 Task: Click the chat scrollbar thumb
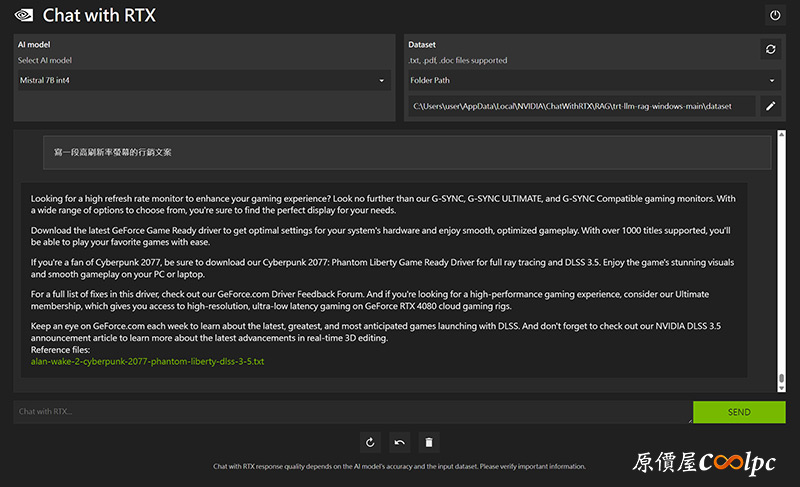[x=781, y=378]
